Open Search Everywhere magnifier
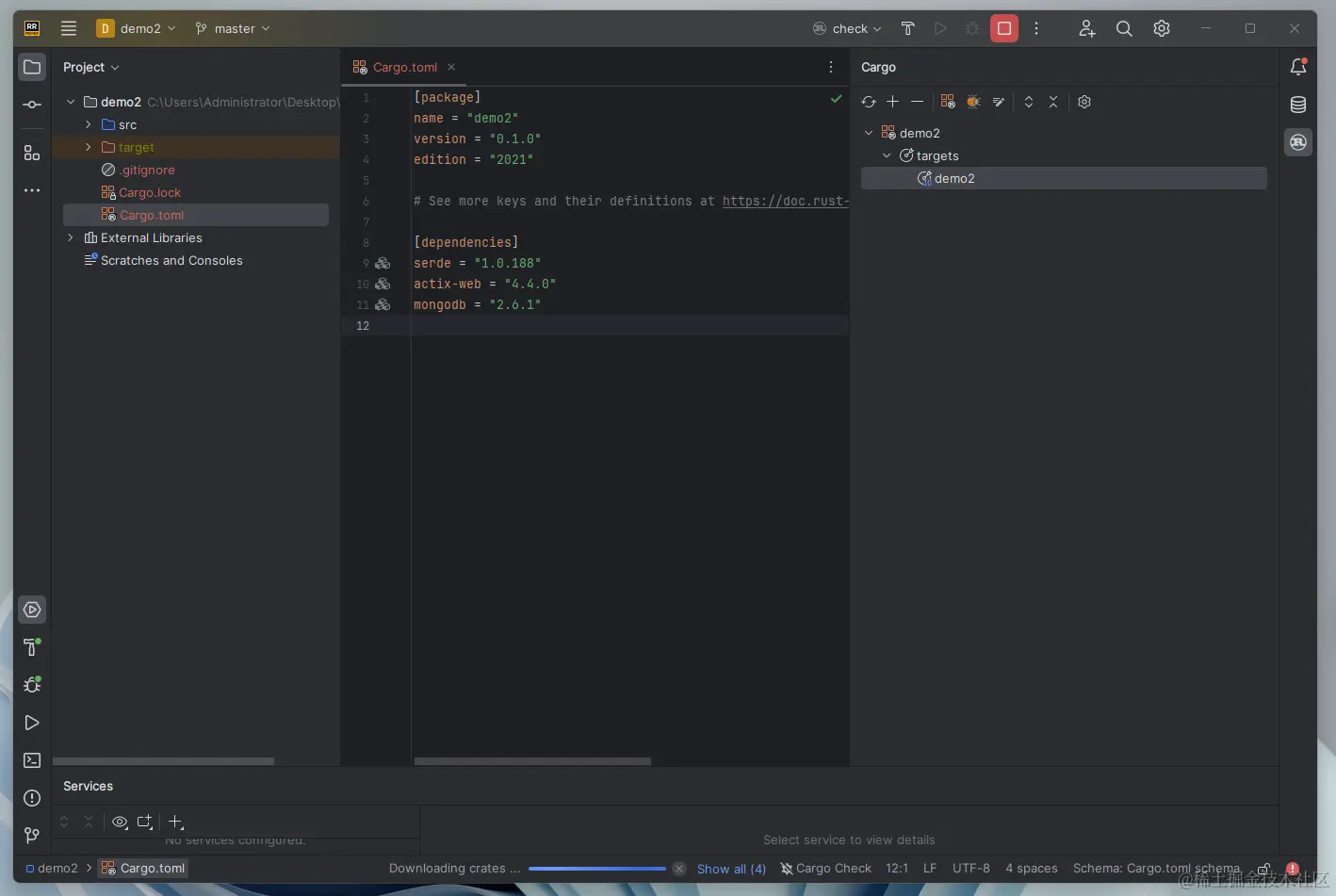 point(1124,28)
